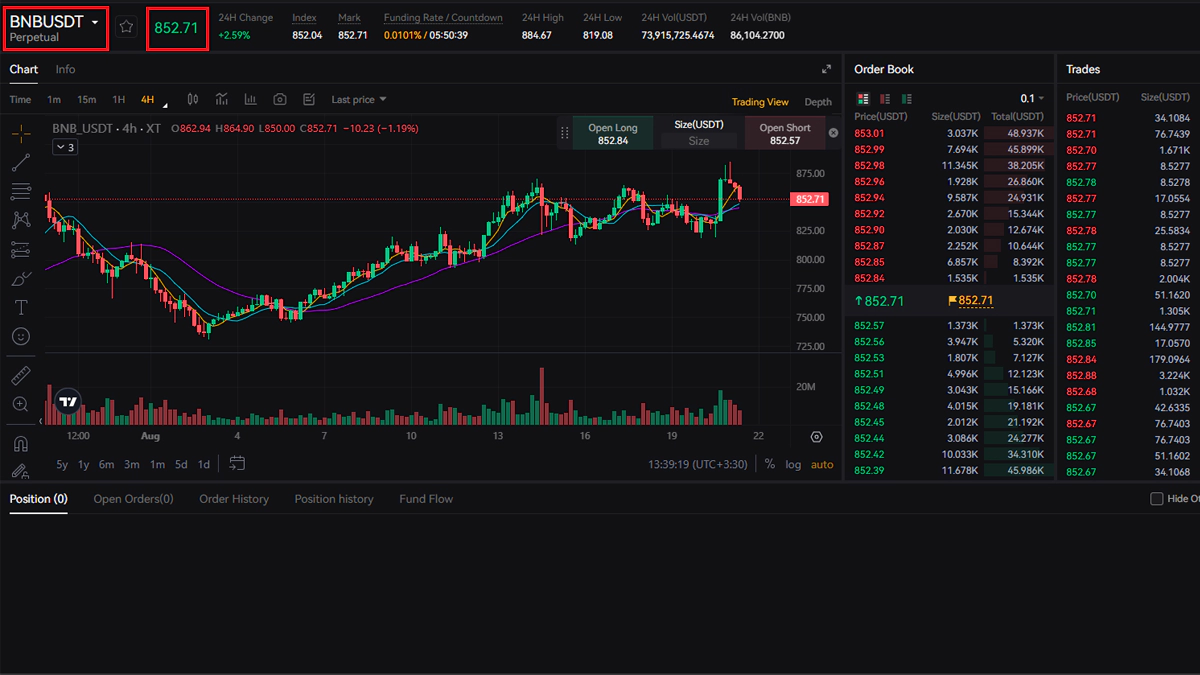
Task: Switch to the Info tab
Action: tap(65, 69)
